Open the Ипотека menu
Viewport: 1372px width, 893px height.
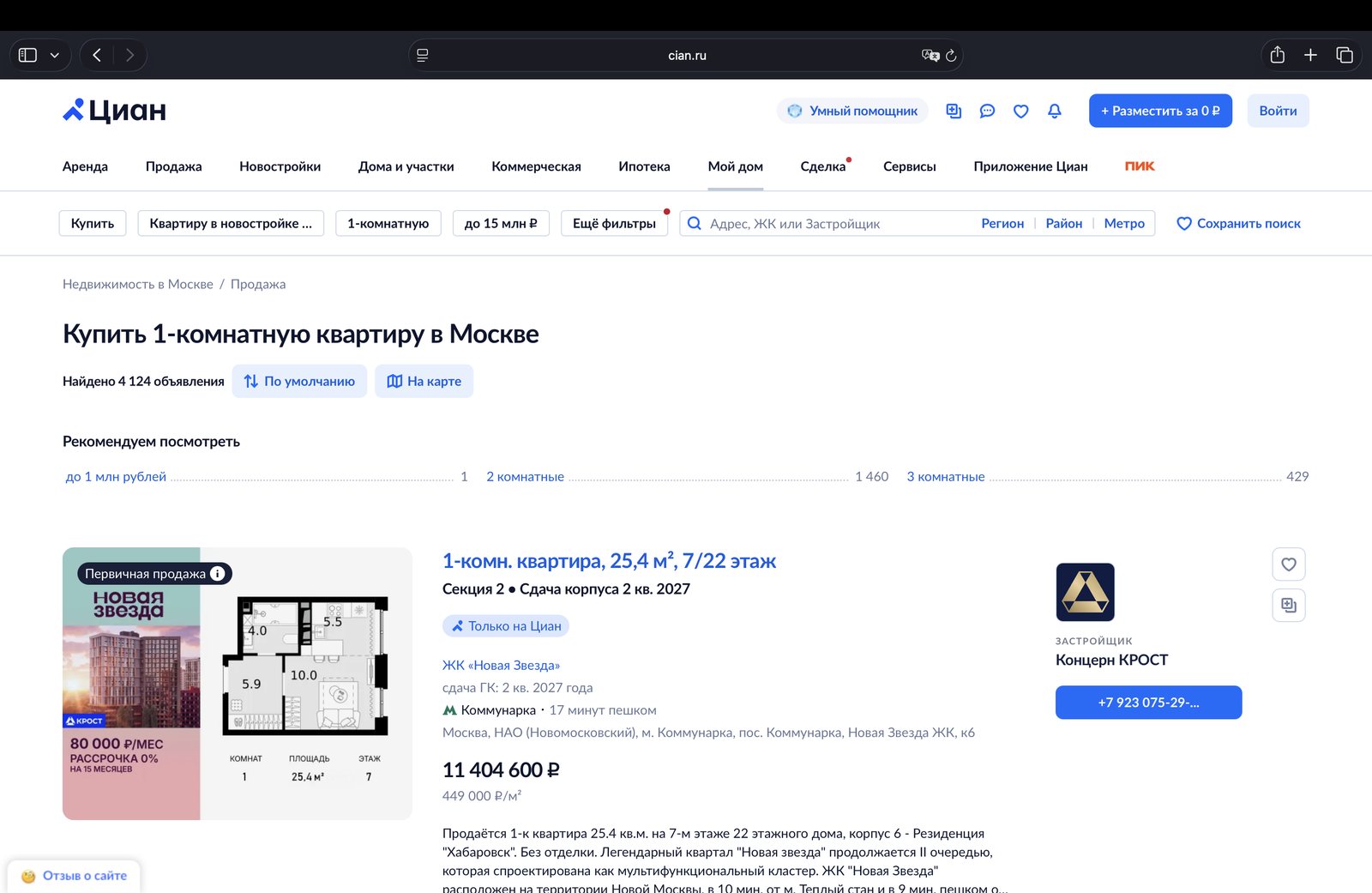[x=644, y=166]
